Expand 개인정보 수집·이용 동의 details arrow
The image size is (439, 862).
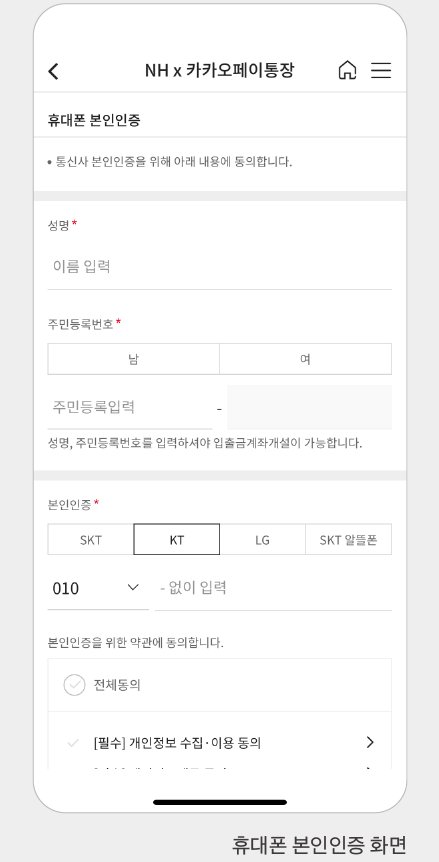[x=370, y=743]
